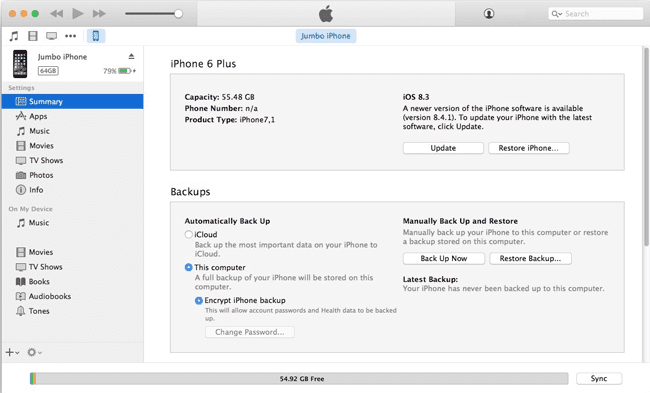Click the Apple logo in the display area
650x393 pixels.
[326, 14]
